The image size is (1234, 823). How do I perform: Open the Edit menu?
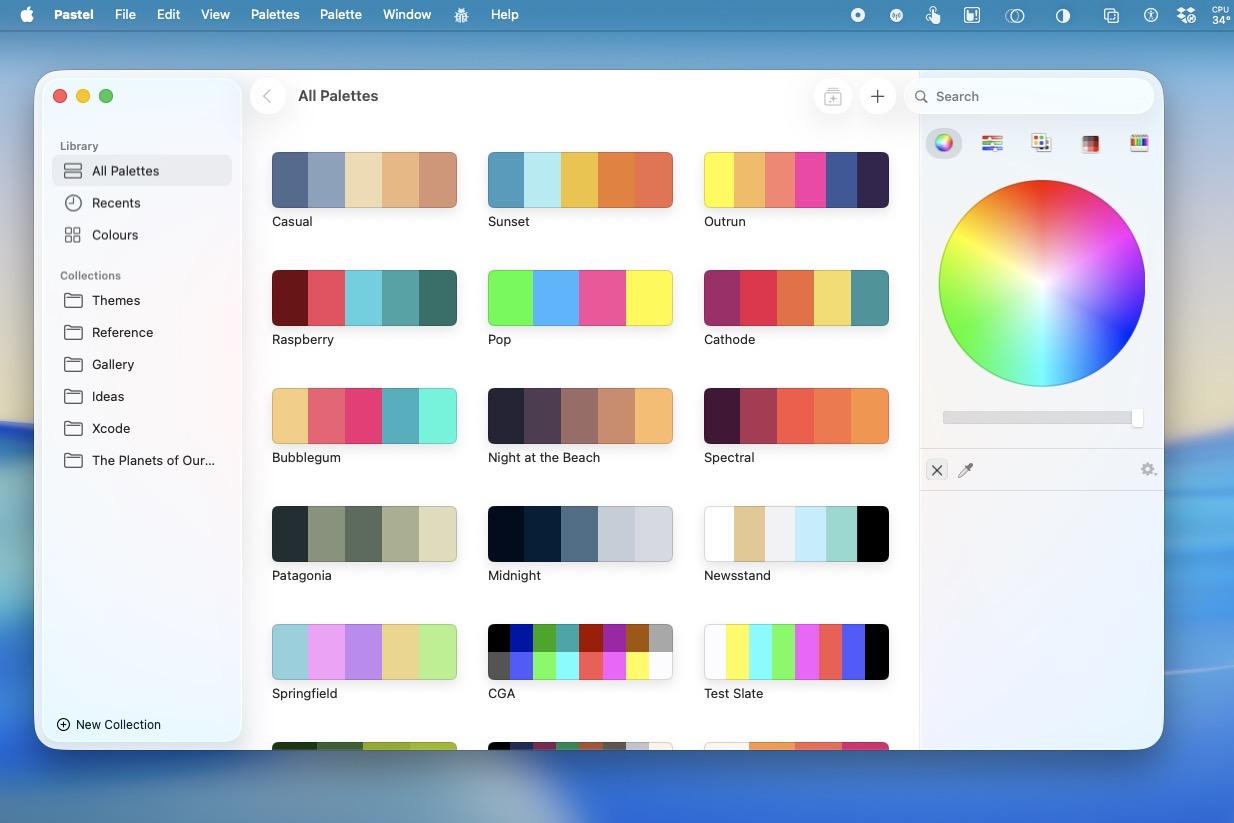168,15
